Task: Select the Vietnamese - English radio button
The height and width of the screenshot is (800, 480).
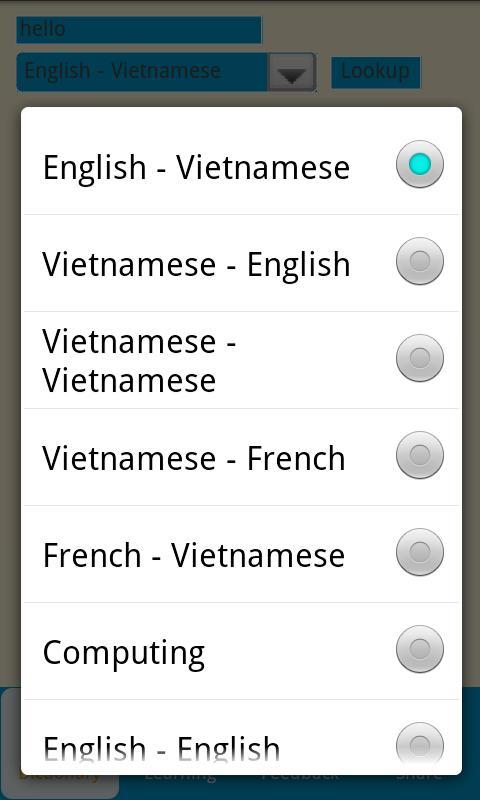Action: pos(420,261)
